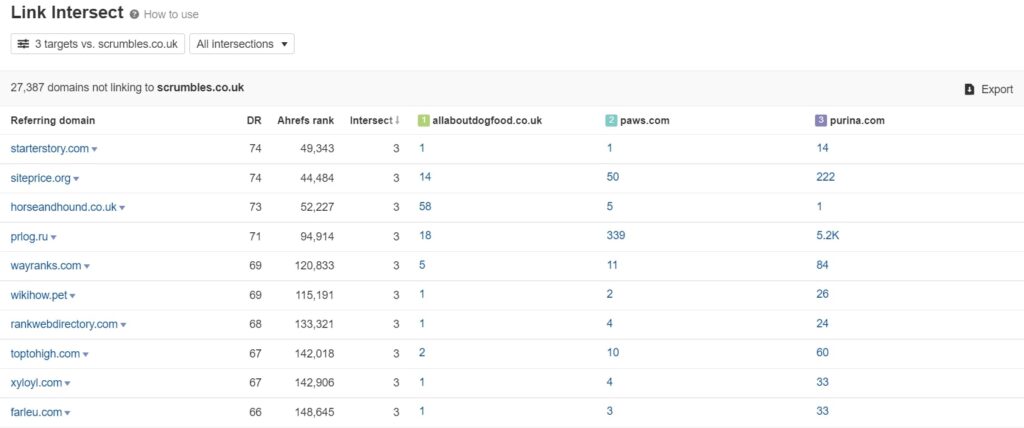Viewport: 1024px width, 428px height.
Task: Open the farleu.com domain link
Action: pyautogui.click(x=36, y=412)
